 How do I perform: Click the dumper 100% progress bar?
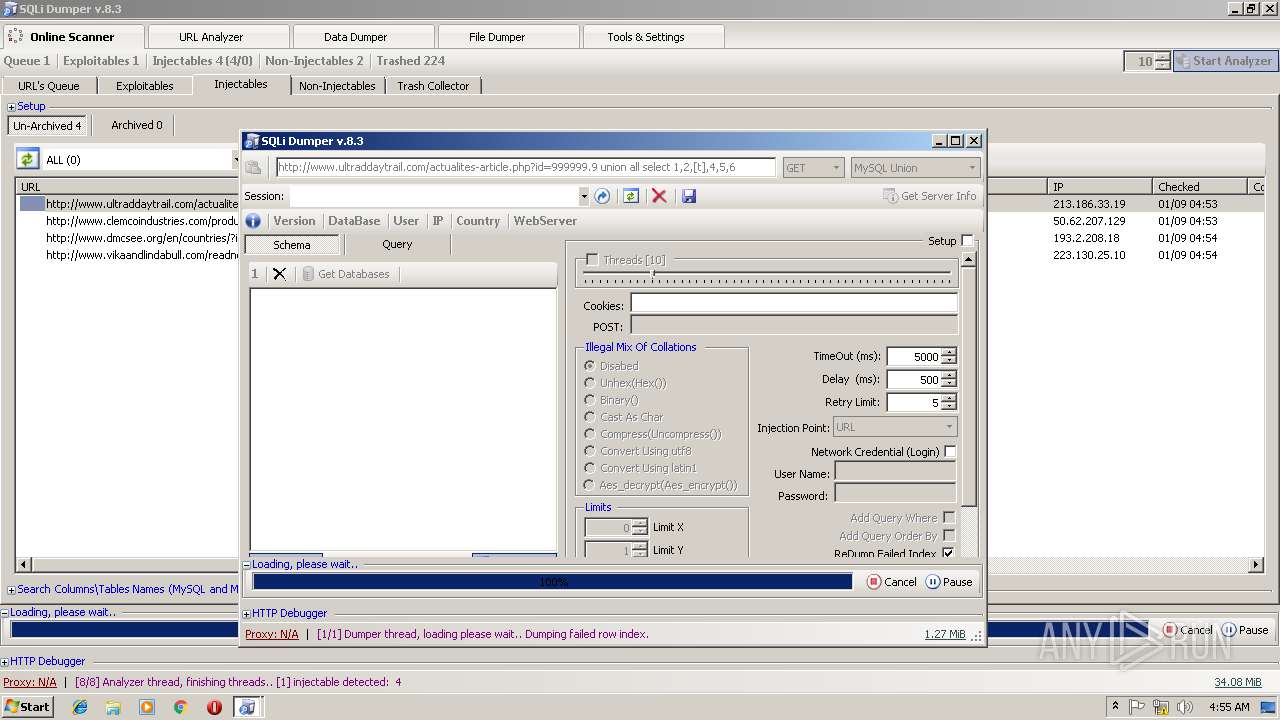(x=553, y=582)
